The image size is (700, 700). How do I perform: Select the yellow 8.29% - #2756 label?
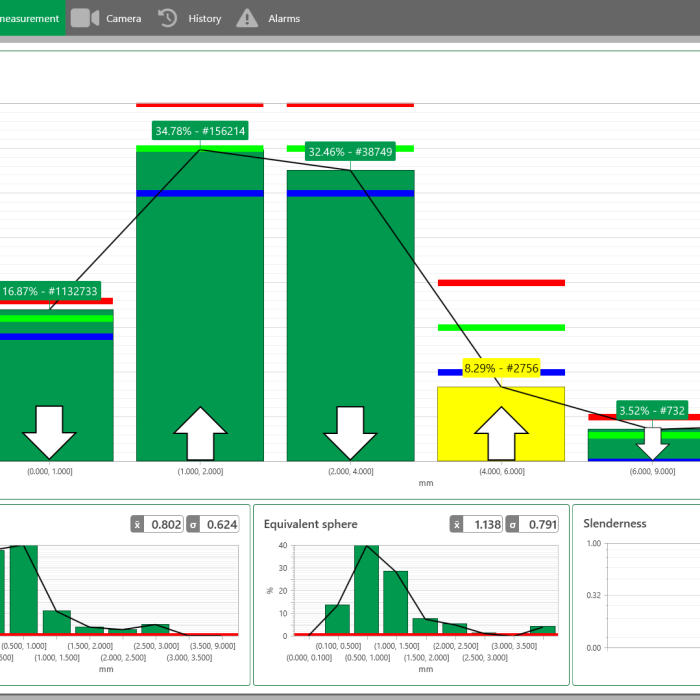[501, 369]
